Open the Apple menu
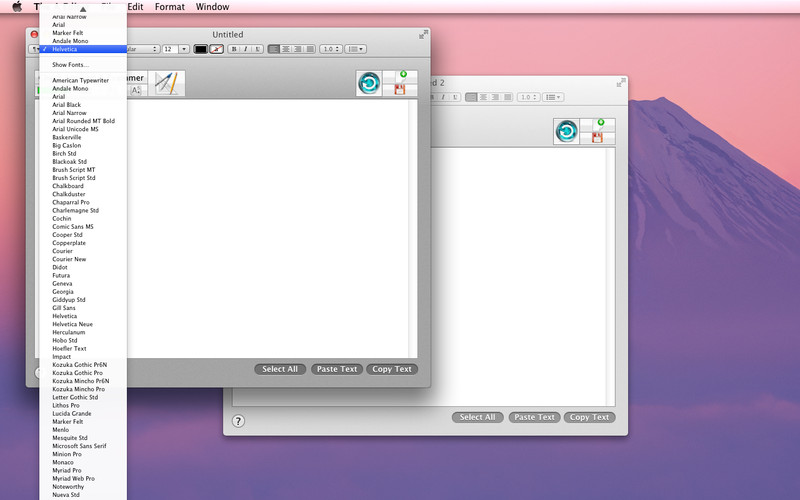This screenshot has height=500, width=800. (17, 7)
